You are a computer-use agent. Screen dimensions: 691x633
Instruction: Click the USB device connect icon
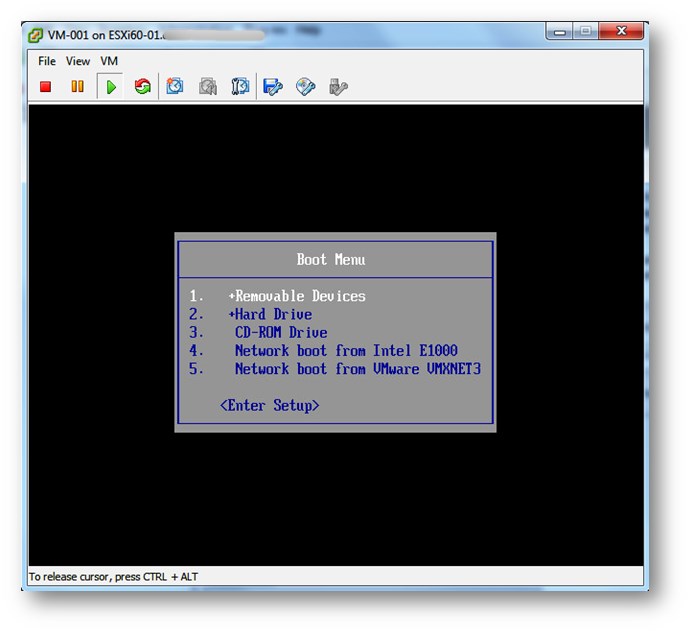[x=338, y=87]
